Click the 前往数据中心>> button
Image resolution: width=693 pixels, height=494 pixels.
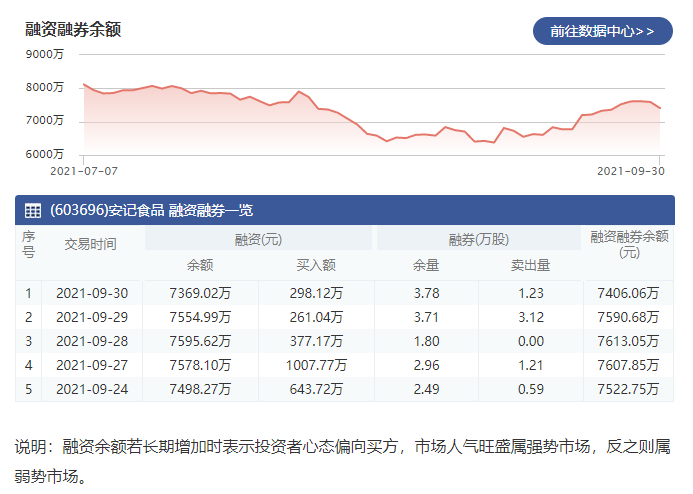602,31
